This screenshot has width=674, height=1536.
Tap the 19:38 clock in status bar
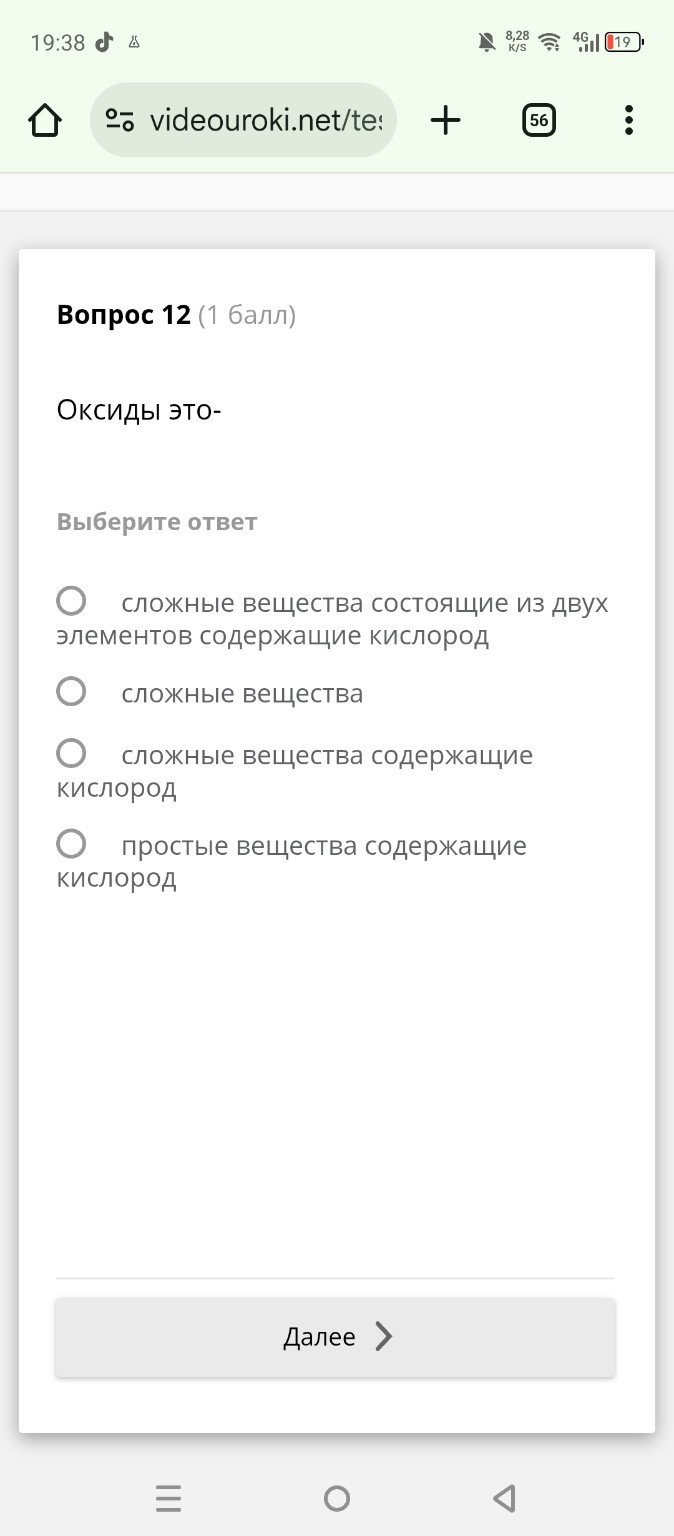pos(57,42)
